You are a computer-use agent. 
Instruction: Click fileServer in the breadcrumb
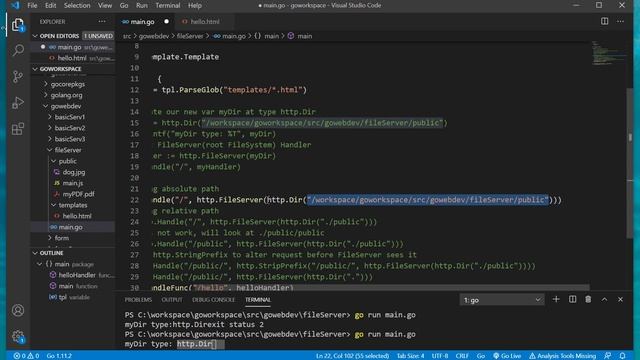click(190, 36)
